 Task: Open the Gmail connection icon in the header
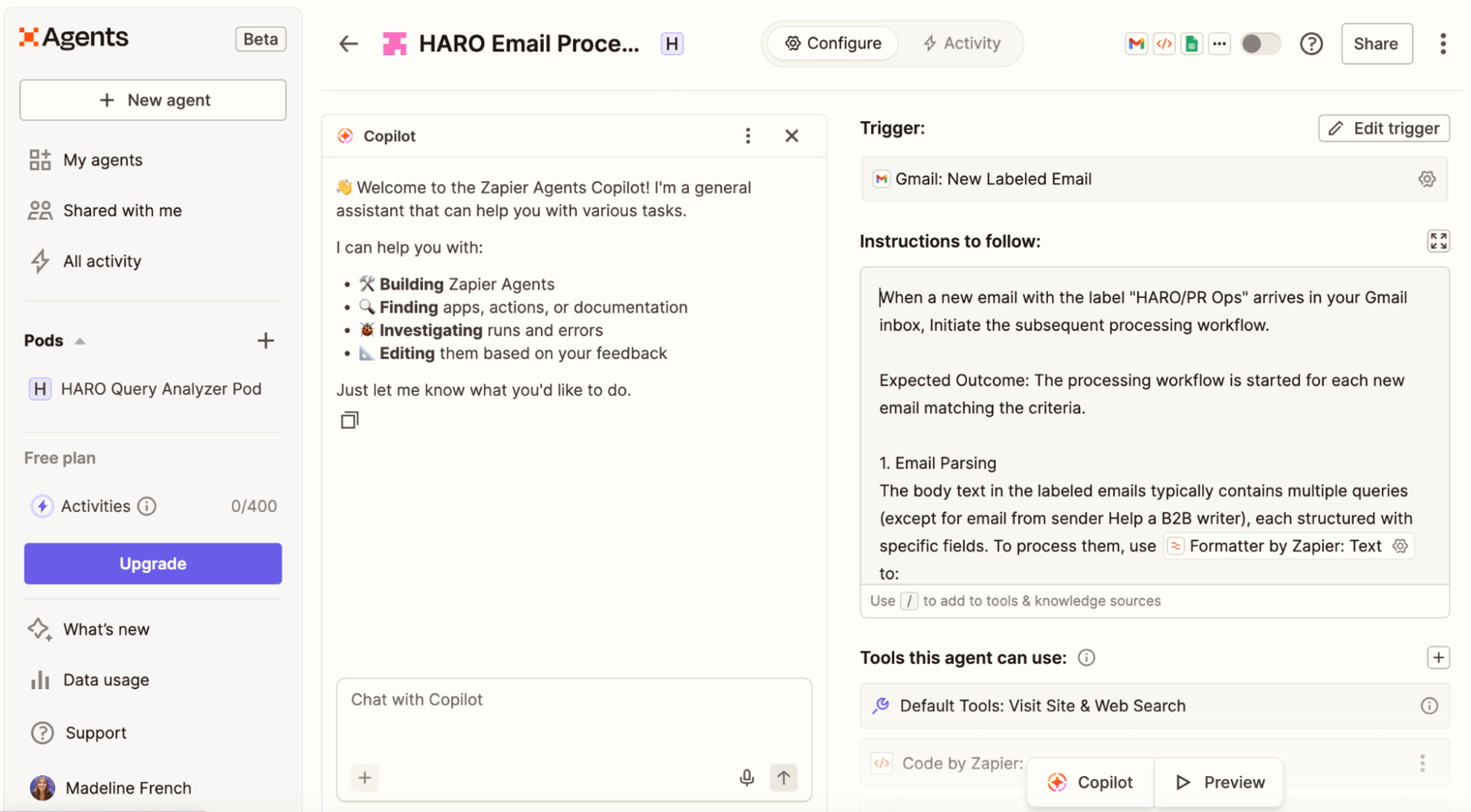[1135, 44]
